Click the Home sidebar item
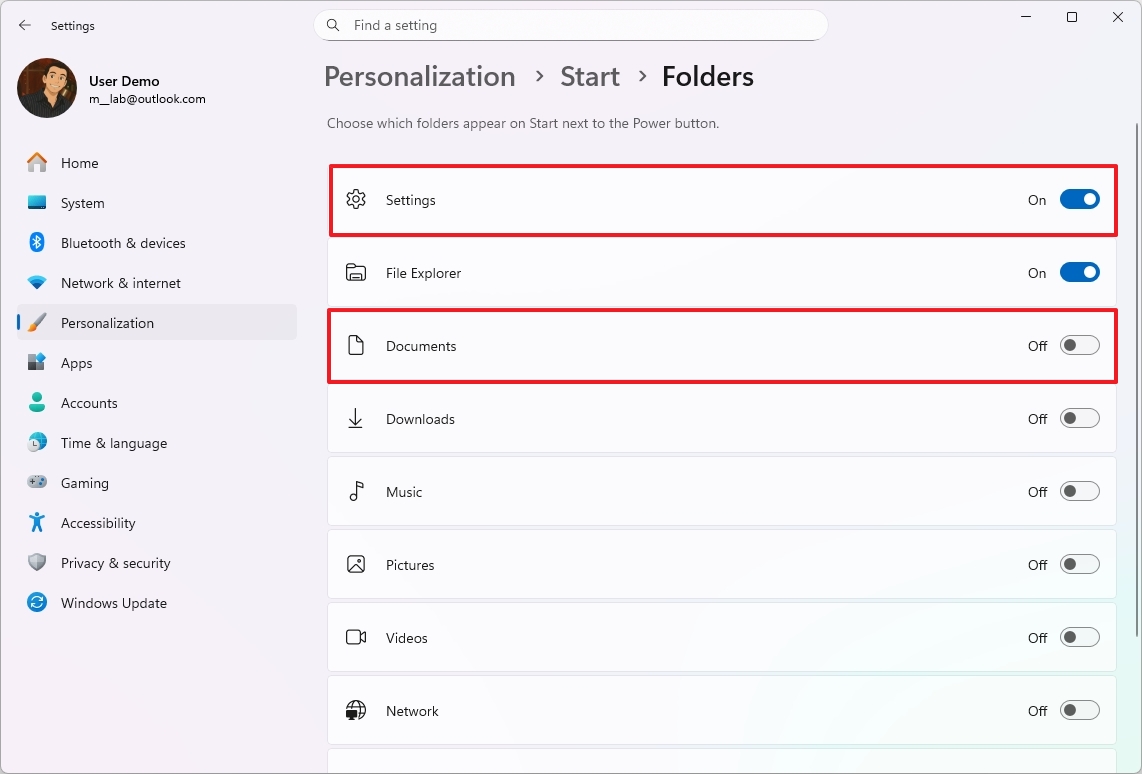 click(79, 162)
